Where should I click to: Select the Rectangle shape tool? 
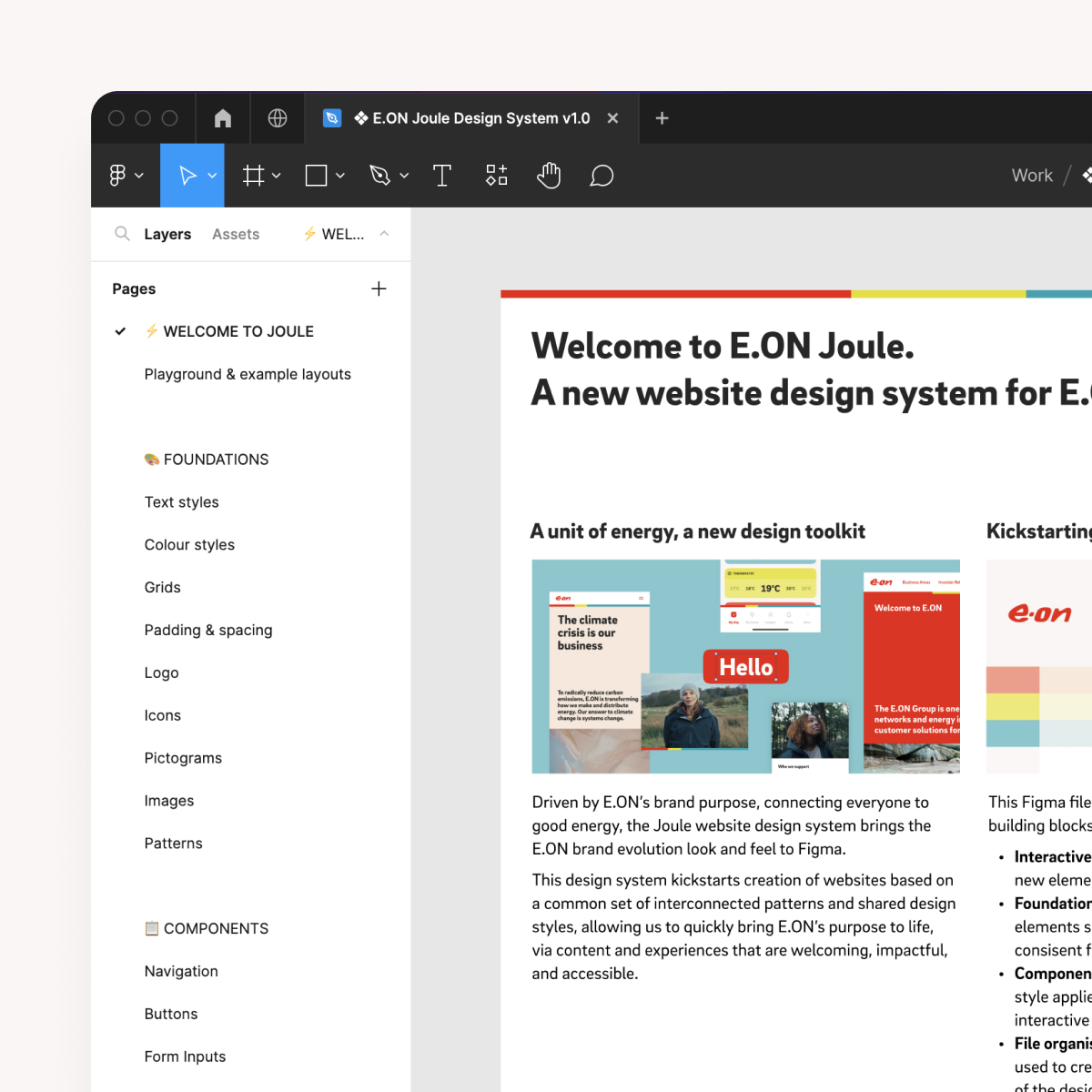tap(316, 176)
